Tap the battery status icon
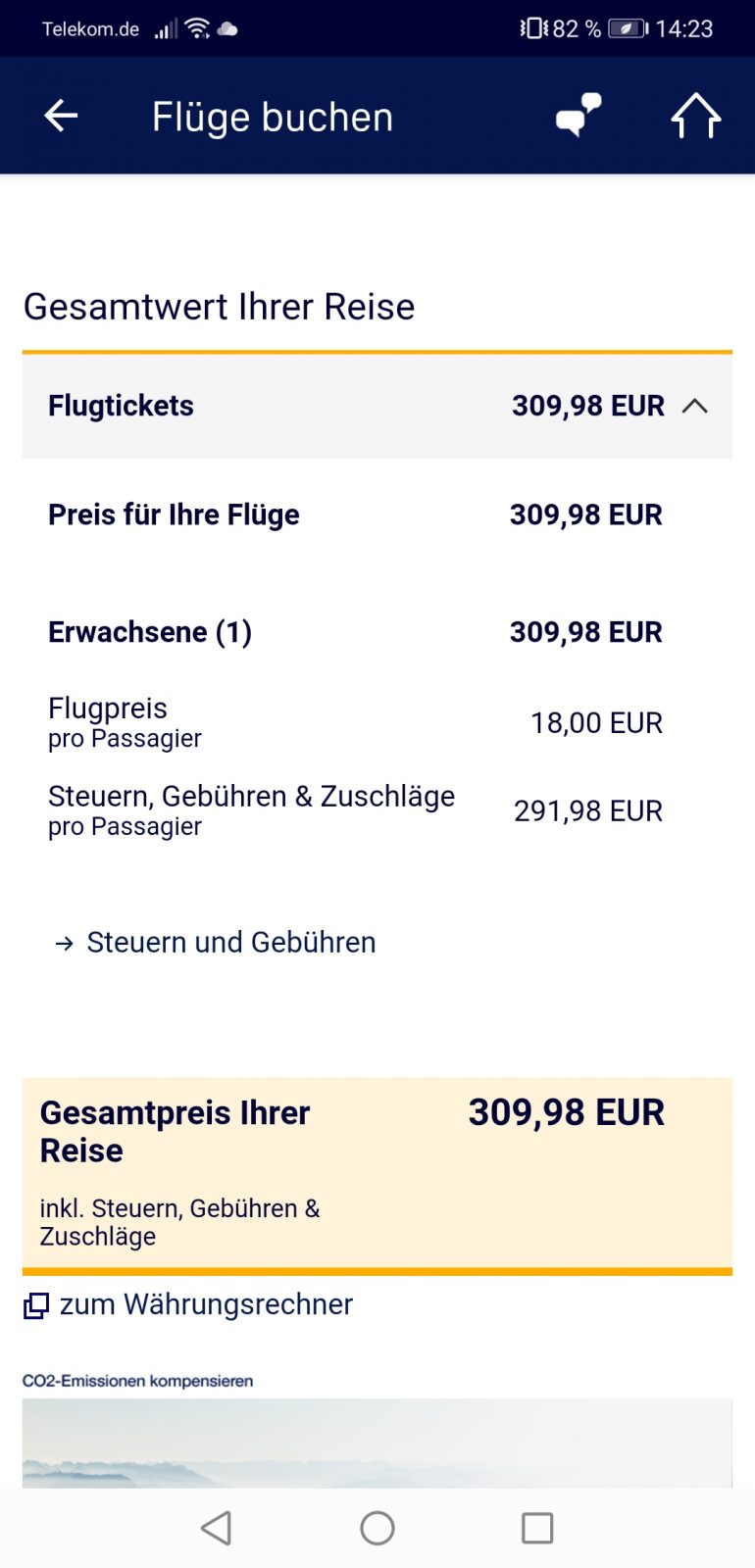Screen dimensions: 755x1568 627,28
